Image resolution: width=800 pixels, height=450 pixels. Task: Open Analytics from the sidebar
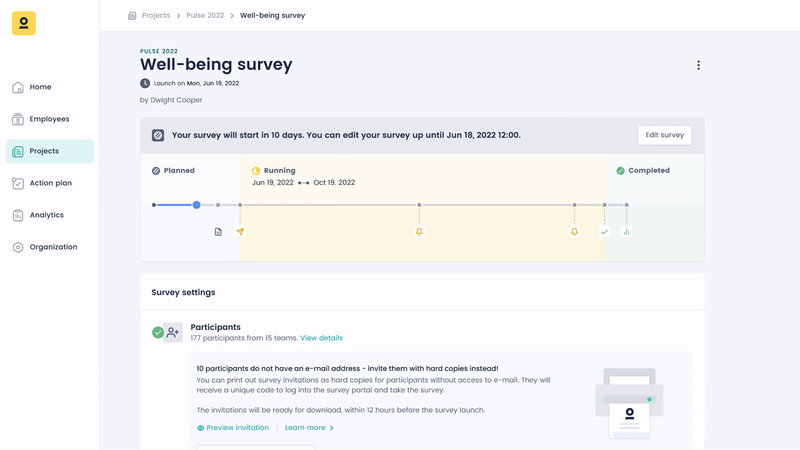point(46,215)
